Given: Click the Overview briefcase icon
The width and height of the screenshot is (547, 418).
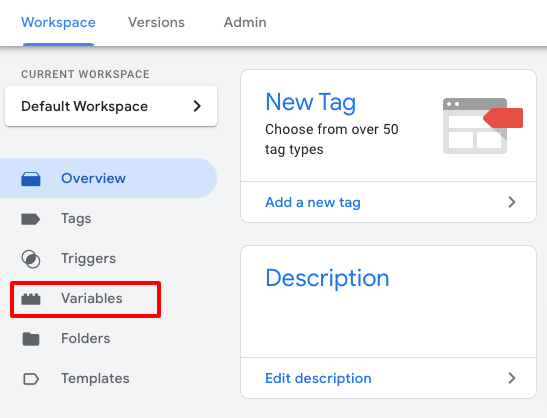Looking at the screenshot, I should tap(31, 179).
